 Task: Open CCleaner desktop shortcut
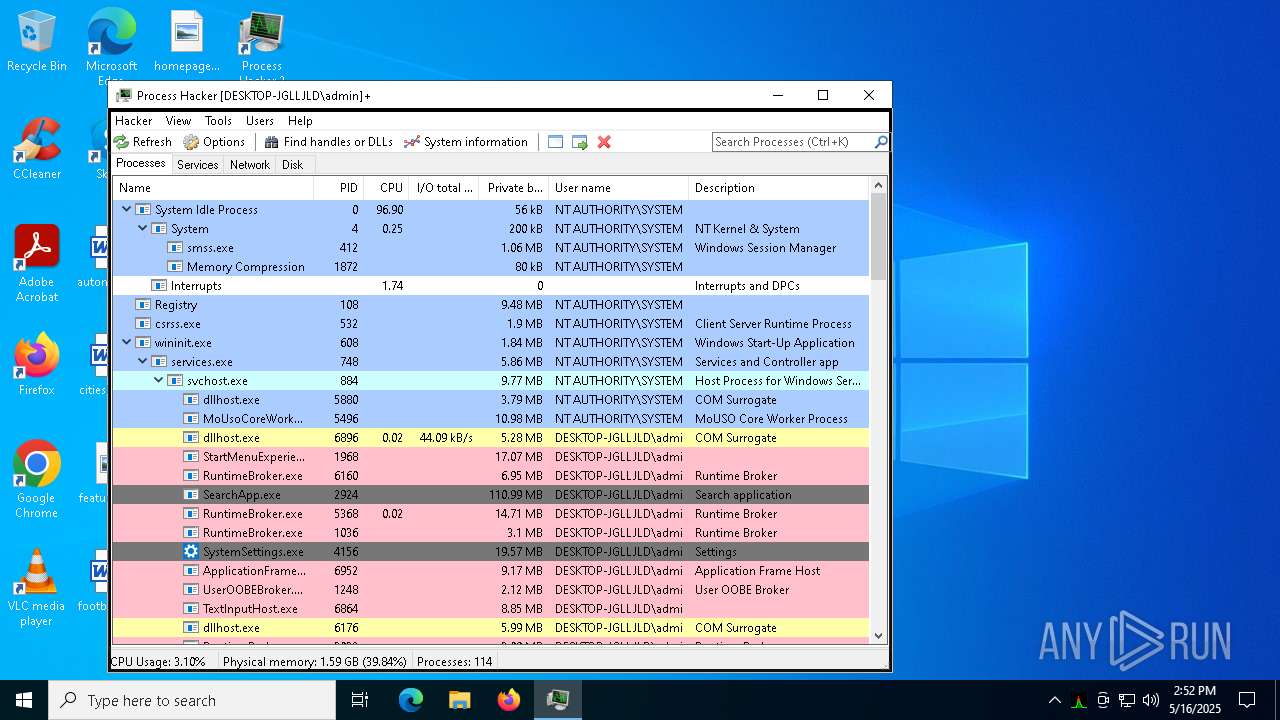pyautogui.click(x=37, y=150)
